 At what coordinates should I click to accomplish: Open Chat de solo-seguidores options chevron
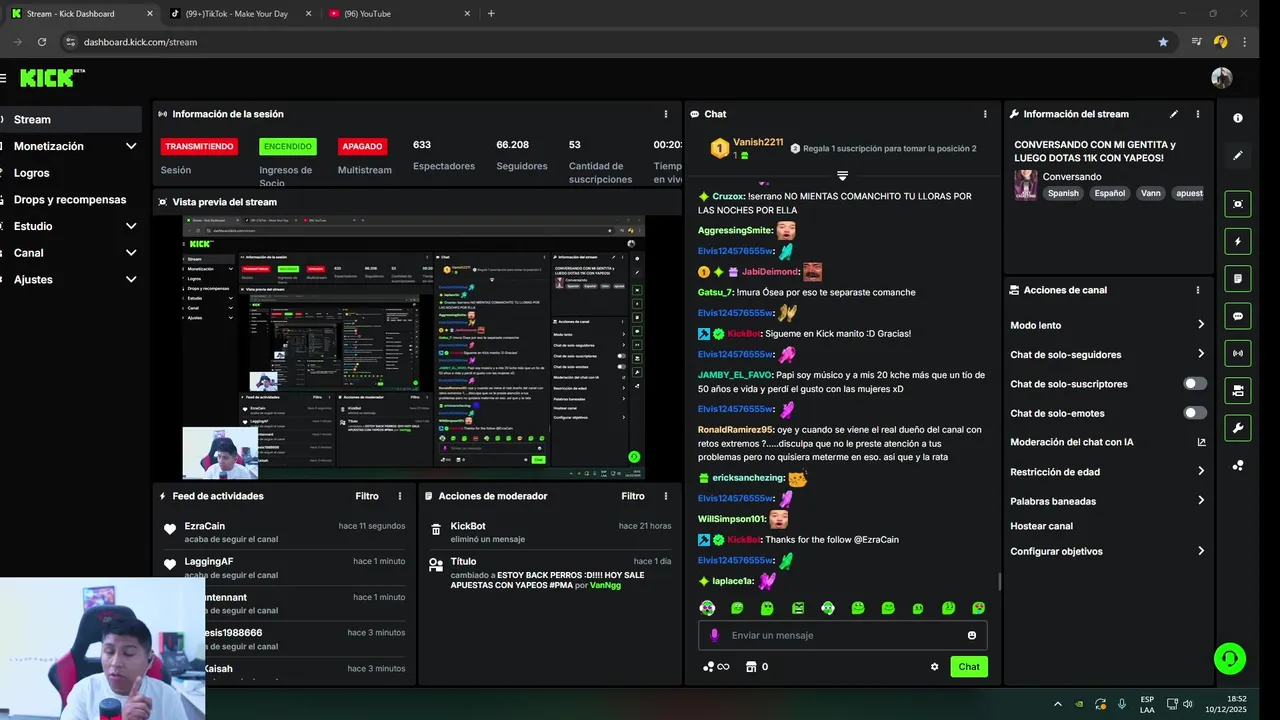1201,353
